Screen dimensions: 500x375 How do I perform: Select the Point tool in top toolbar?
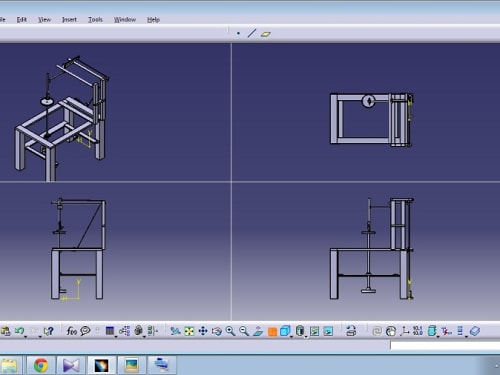click(238, 33)
